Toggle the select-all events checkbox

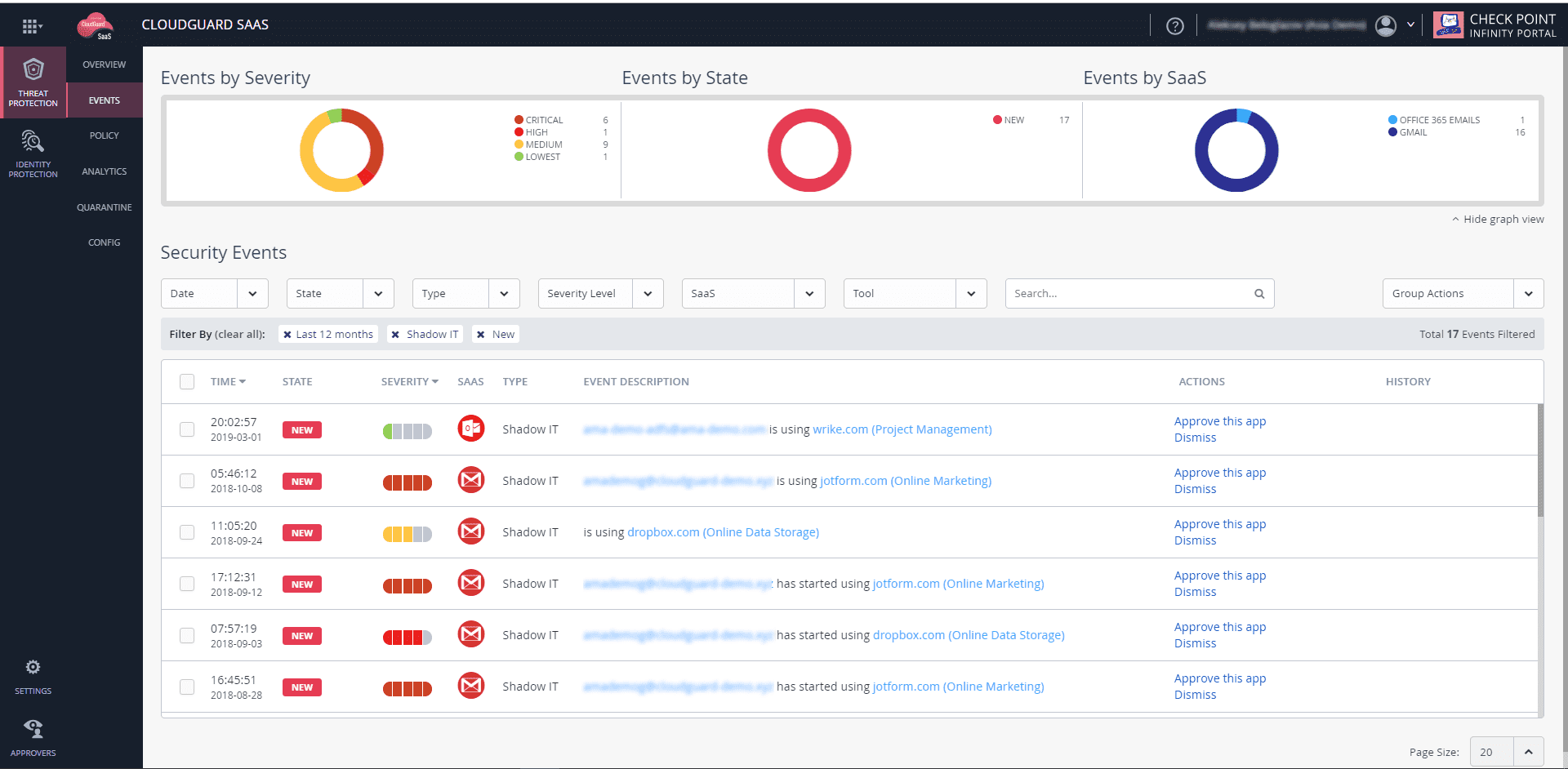pos(187,382)
